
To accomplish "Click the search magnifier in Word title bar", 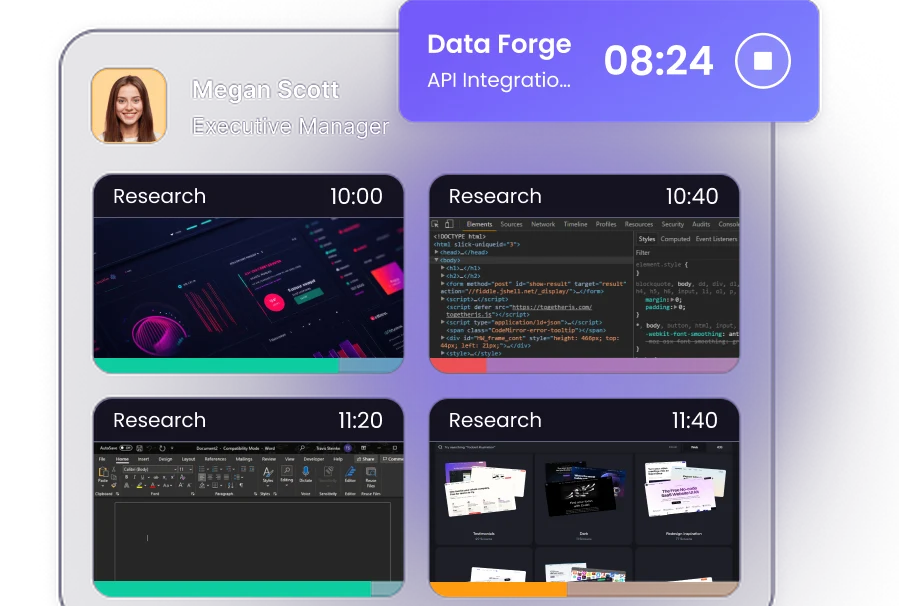I will coord(302,448).
